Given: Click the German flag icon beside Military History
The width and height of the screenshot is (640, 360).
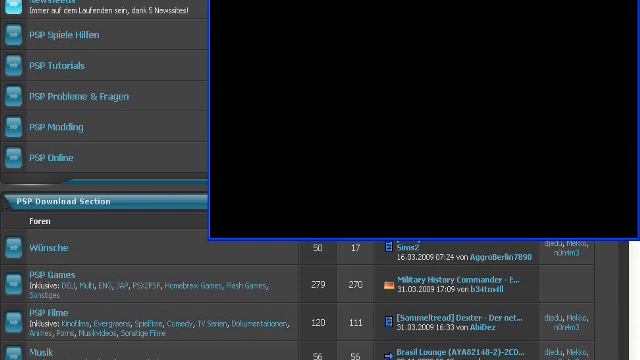Looking at the screenshot, I should pos(389,285).
